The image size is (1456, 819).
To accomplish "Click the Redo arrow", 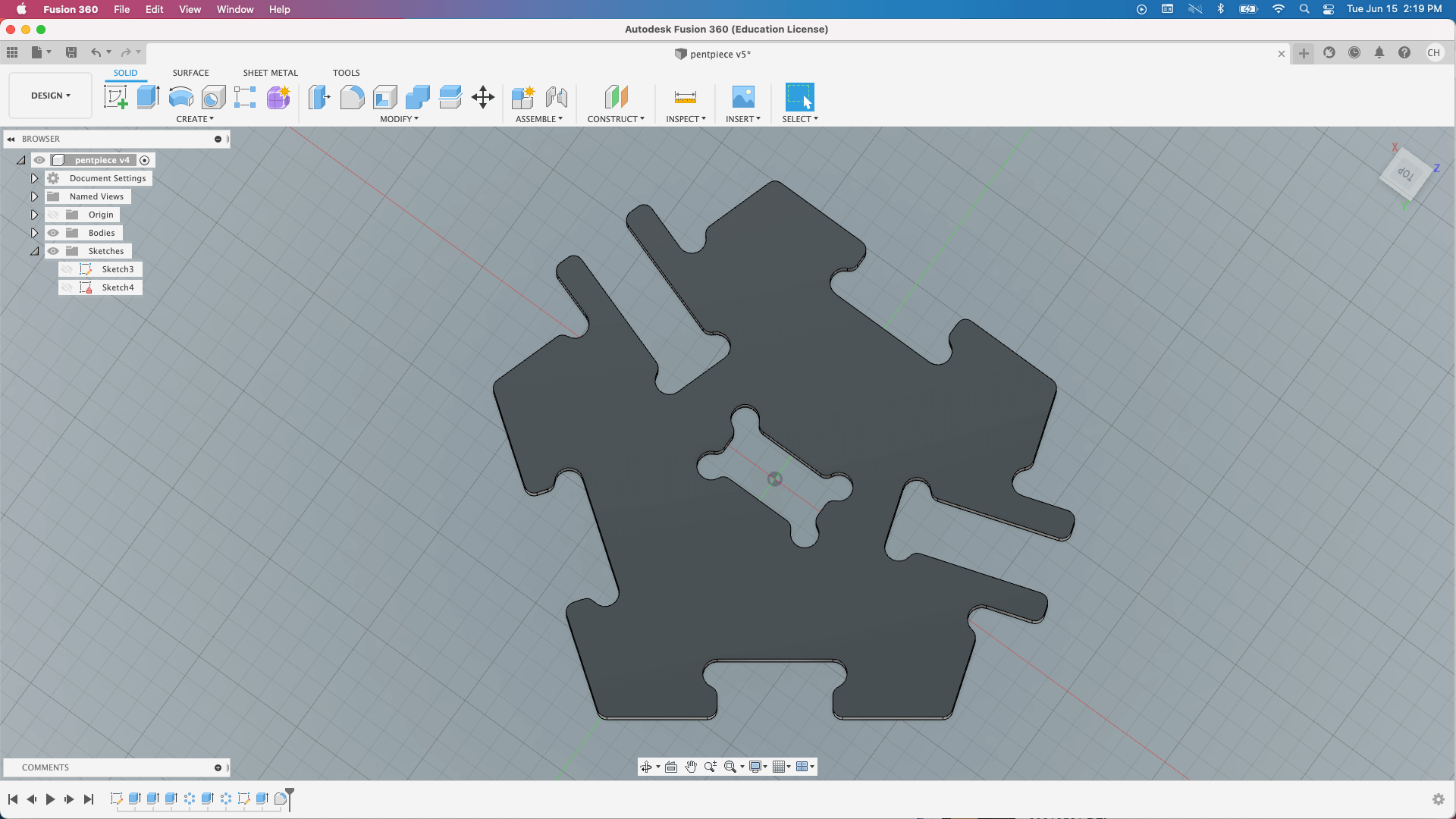I will point(127,52).
